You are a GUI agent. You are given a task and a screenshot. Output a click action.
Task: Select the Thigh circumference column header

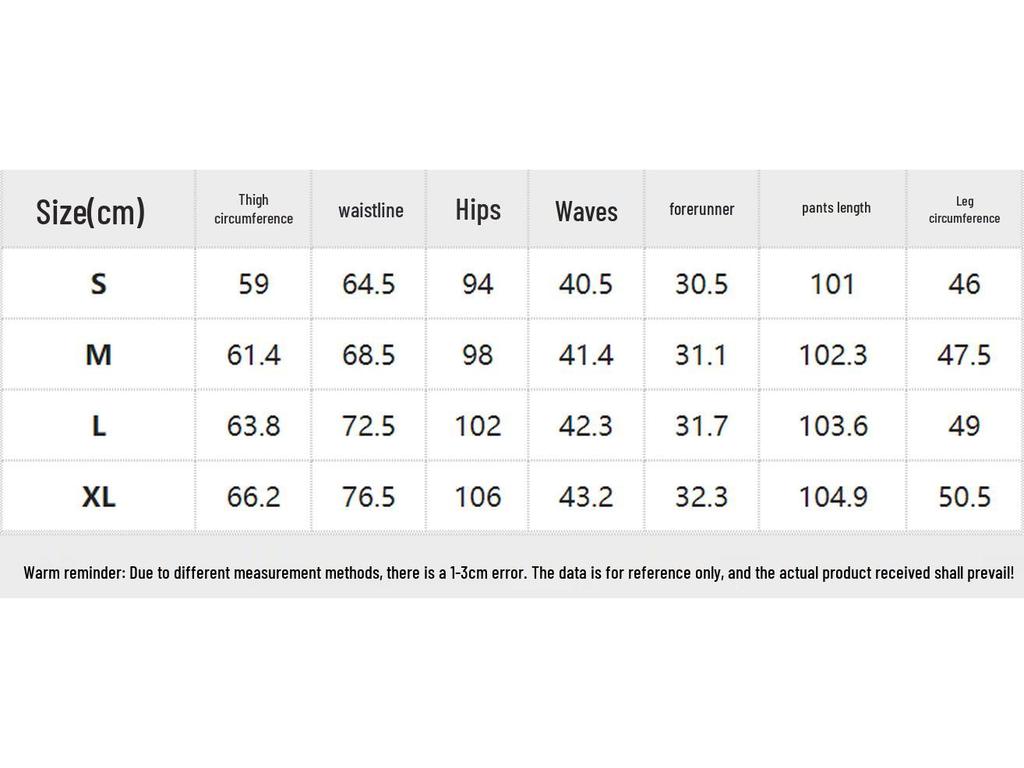[x=254, y=209]
